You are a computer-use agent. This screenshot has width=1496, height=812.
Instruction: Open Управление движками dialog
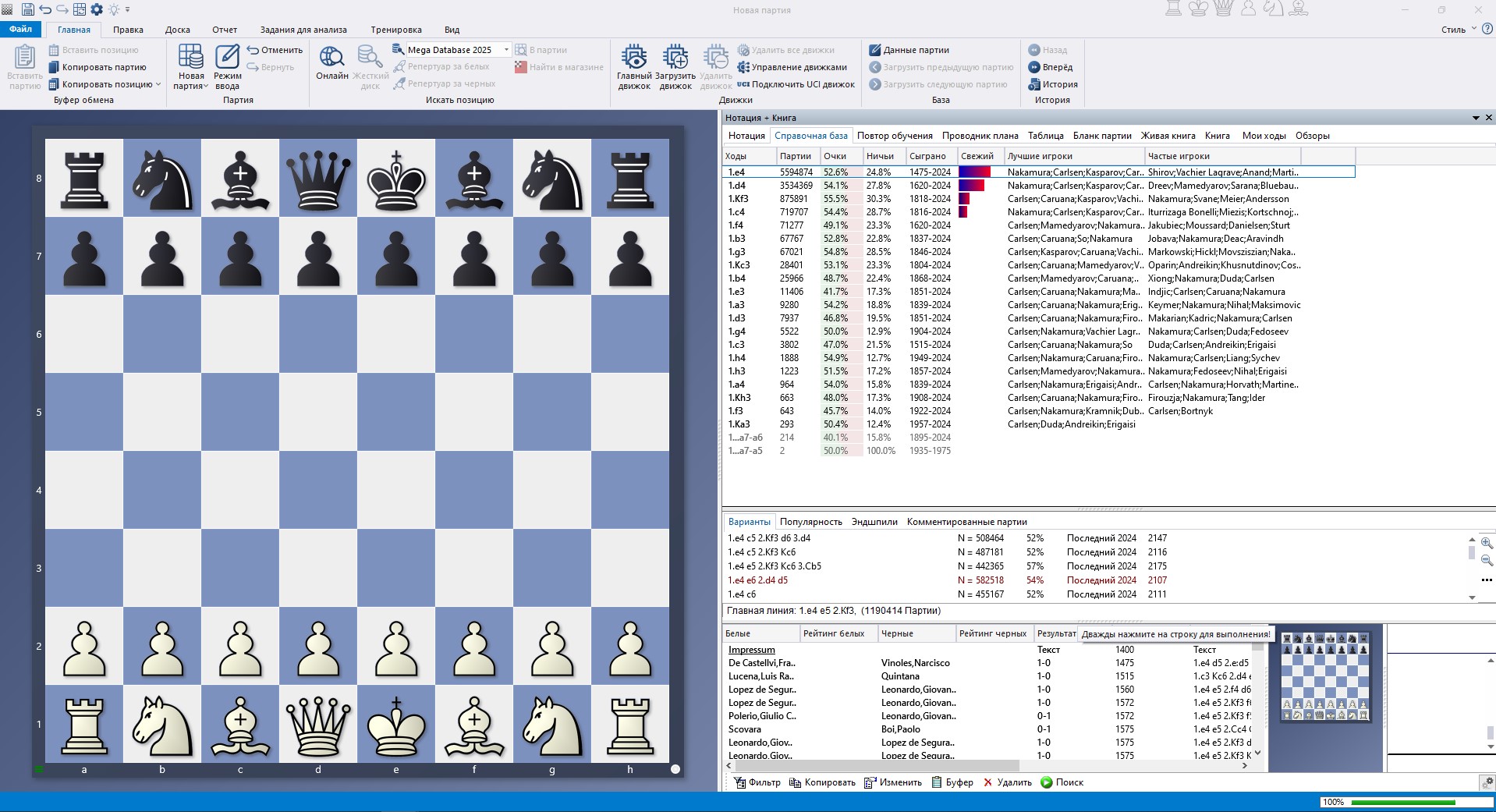795,67
